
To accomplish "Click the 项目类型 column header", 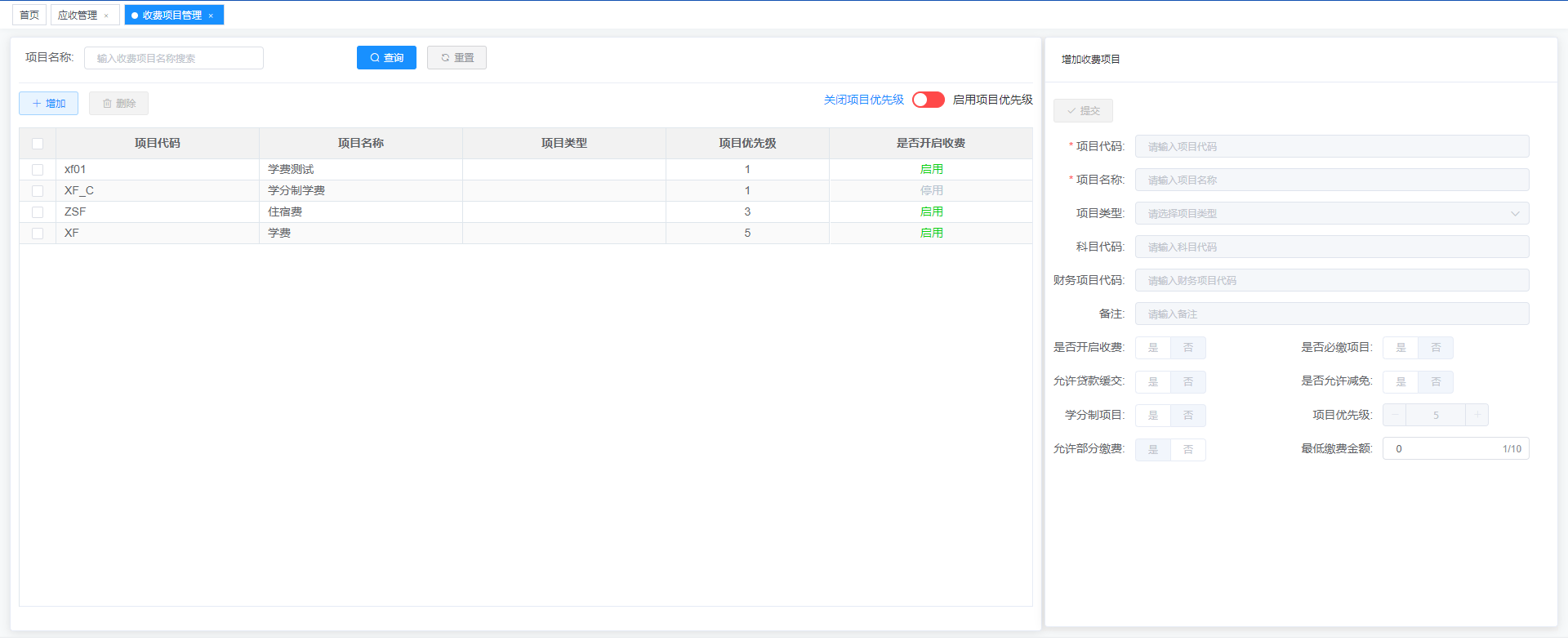I will pyautogui.click(x=564, y=143).
